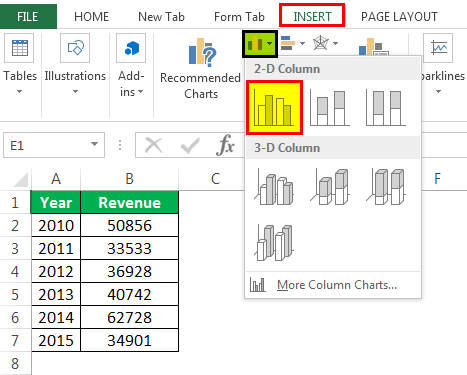The width and height of the screenshot is (467, 375).
Task: Click cell containing 62728
Action: pyautogui.click(x=130, y=317)
